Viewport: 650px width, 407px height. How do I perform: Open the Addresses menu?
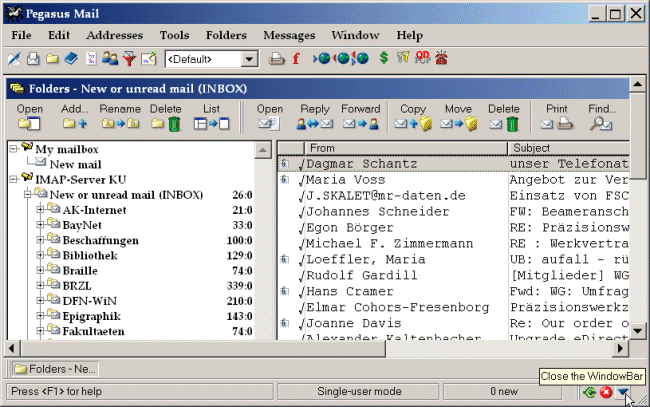pos(114,35)
